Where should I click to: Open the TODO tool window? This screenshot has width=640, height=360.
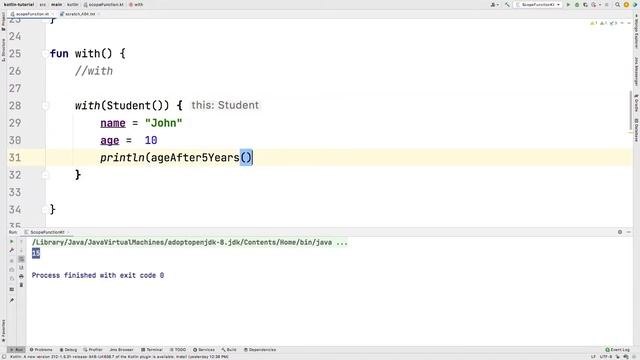point(178,350)
